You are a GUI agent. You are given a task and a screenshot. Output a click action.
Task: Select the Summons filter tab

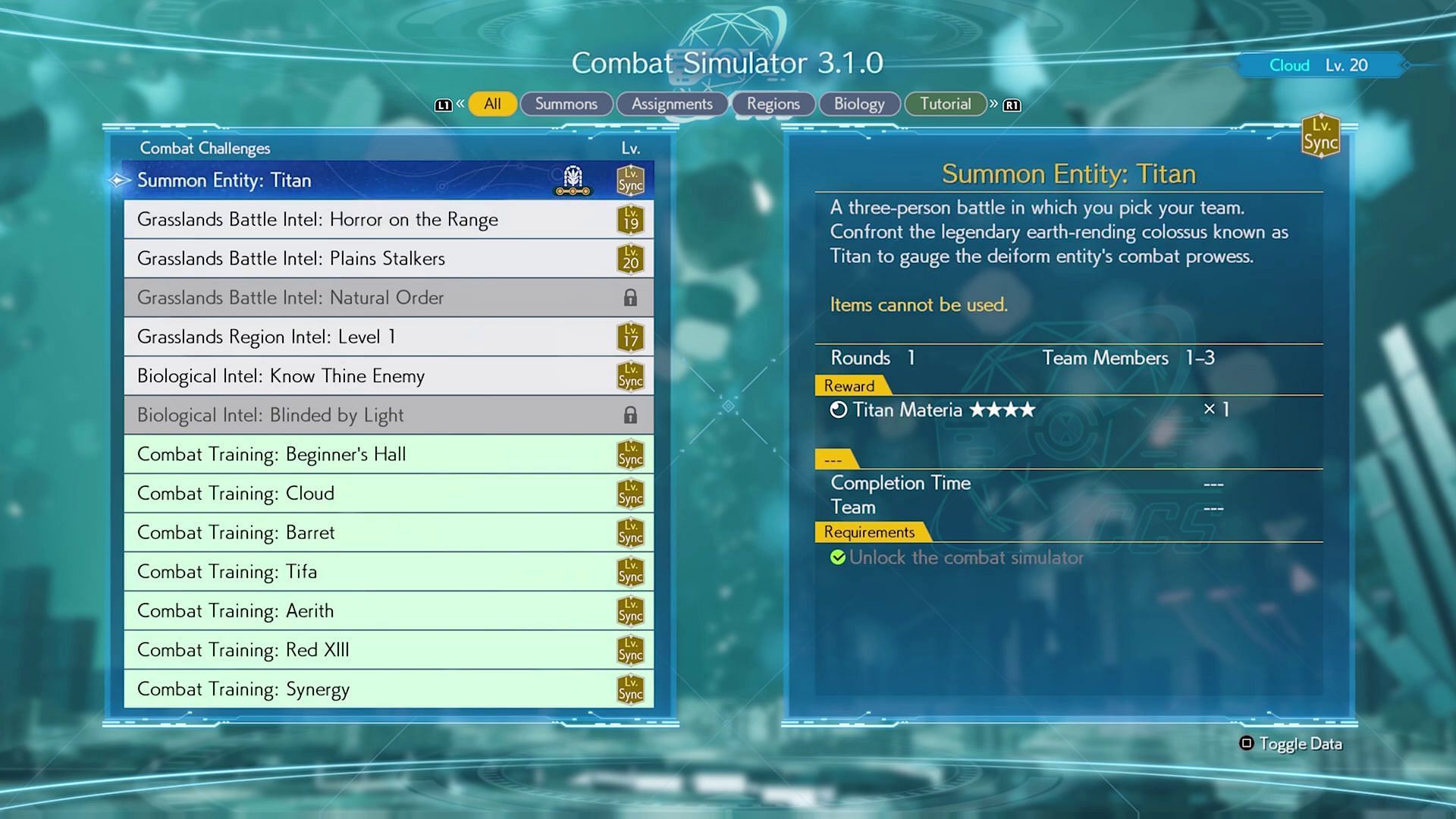coord(566,103)
